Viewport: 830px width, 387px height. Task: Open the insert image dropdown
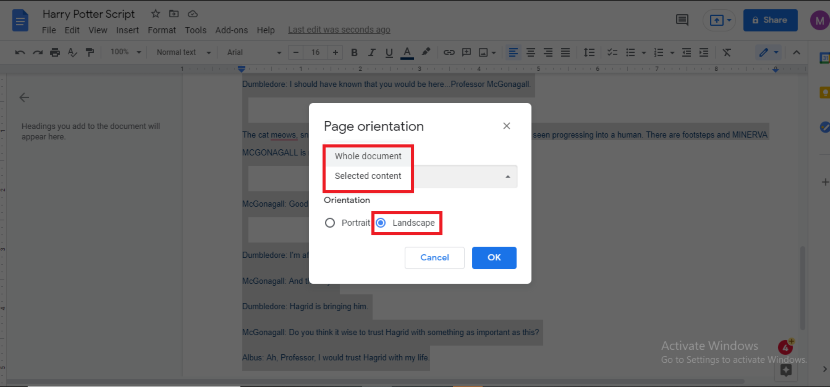point(487,52)
